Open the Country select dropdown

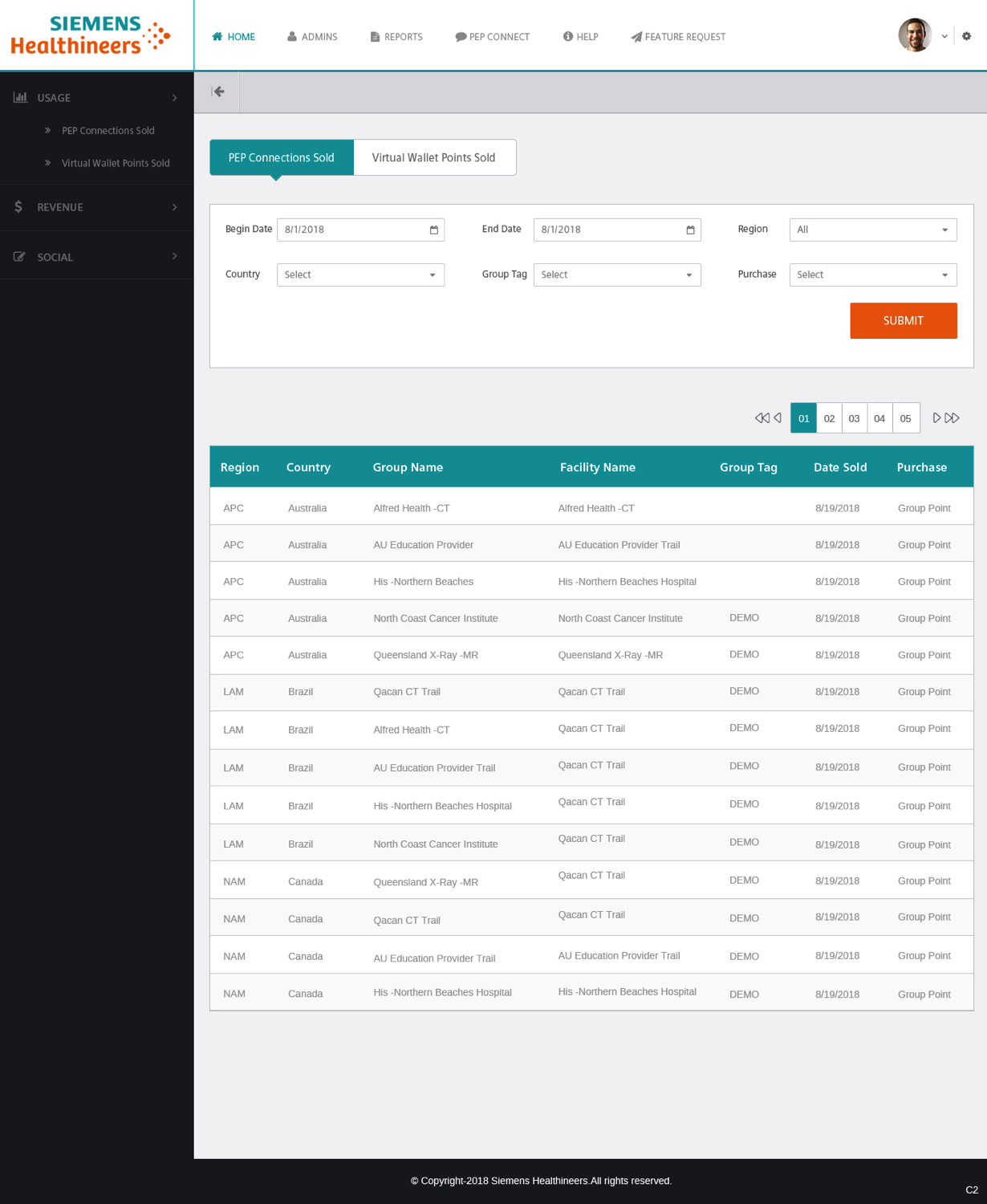coord(360,275)
